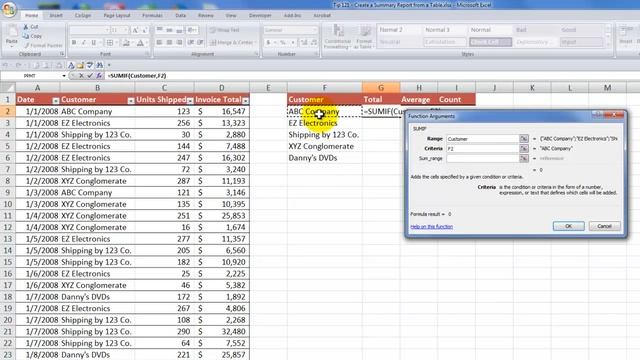Click the Increase Font Size icon
This screenshot has height=360, width=640.
pyautogui.click(x=135, y=30)
